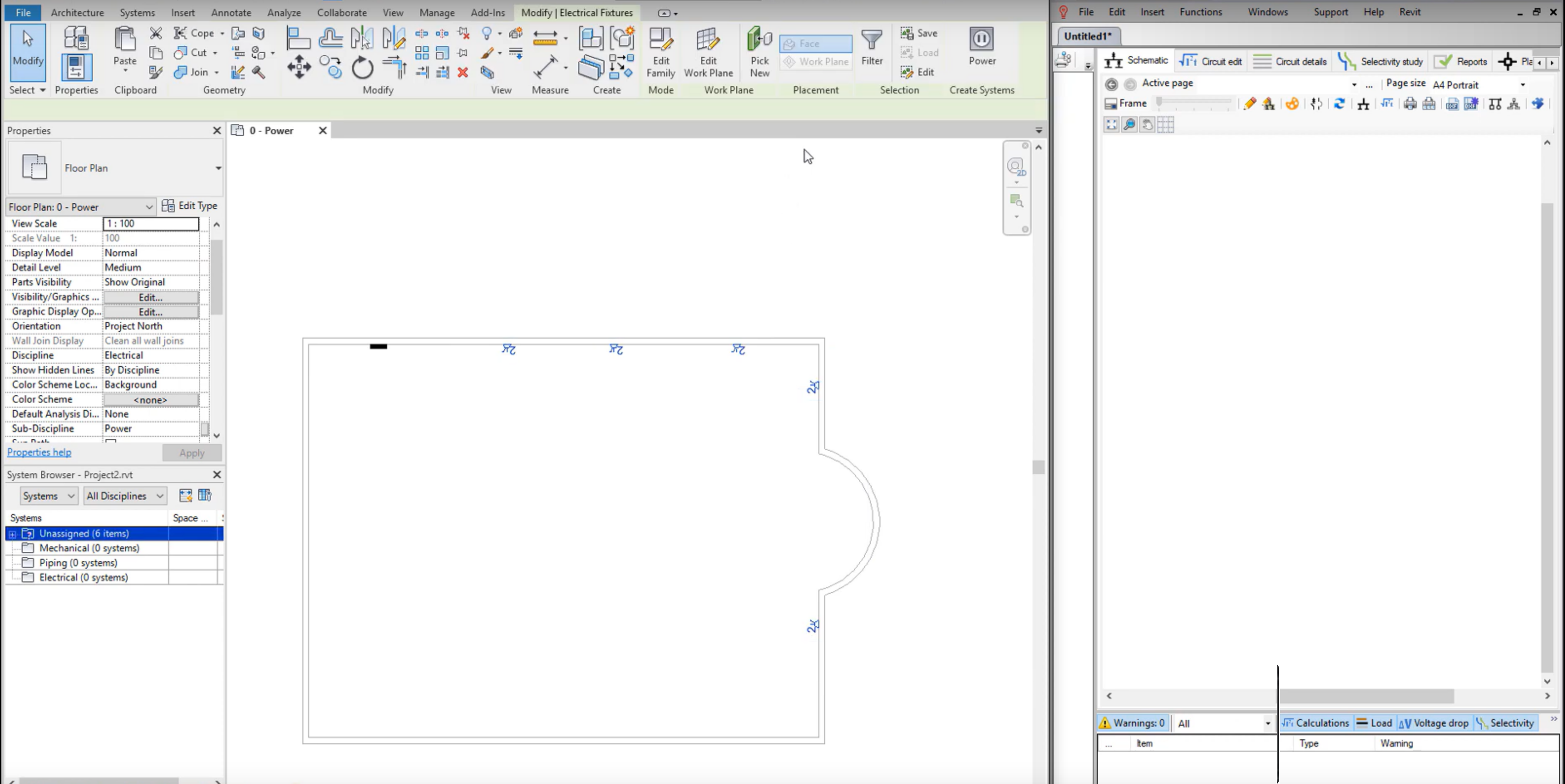Viewport: 1565px width, 784px height.
Task: Adjust the Frame zoom slider handle
Action: tap(1159, 103)
